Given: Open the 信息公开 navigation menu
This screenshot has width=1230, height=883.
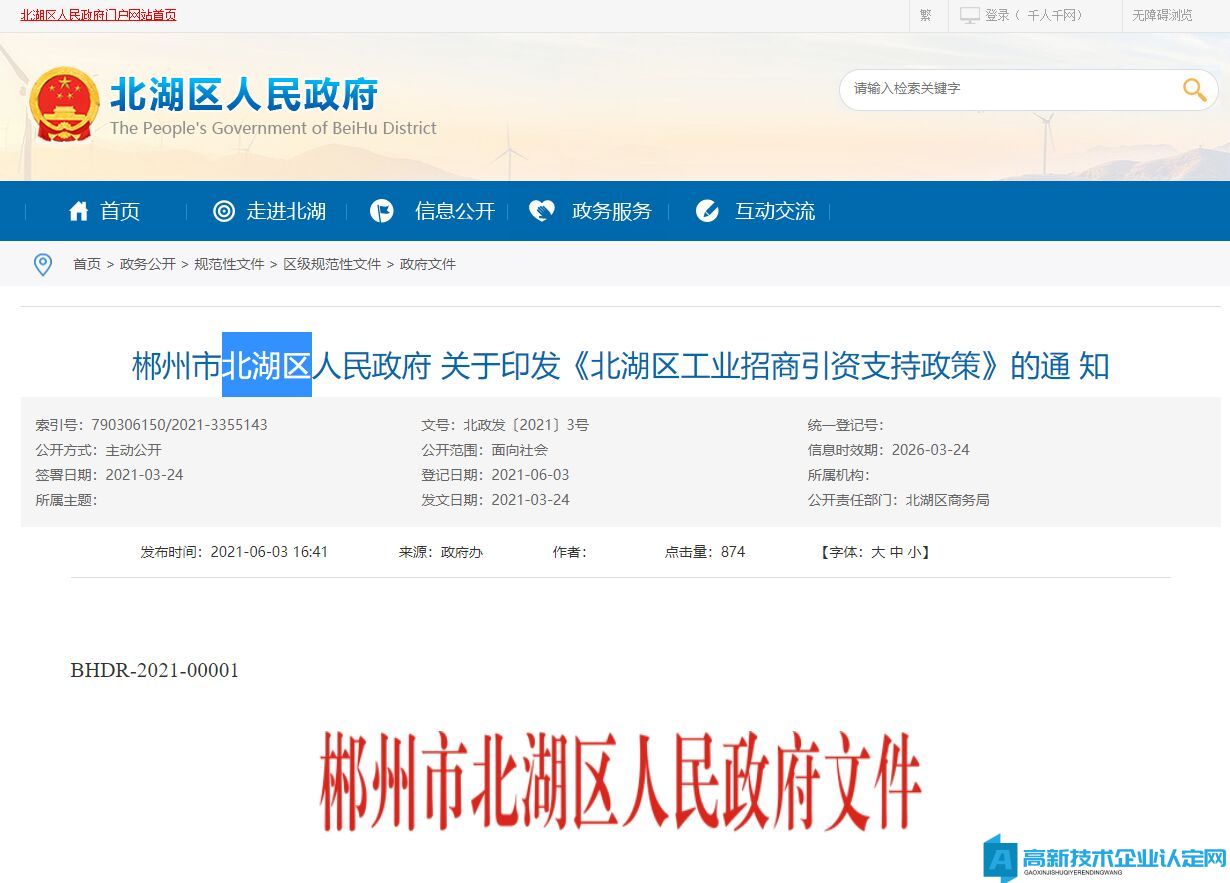Looking at the screenshot, I should 454,211.
